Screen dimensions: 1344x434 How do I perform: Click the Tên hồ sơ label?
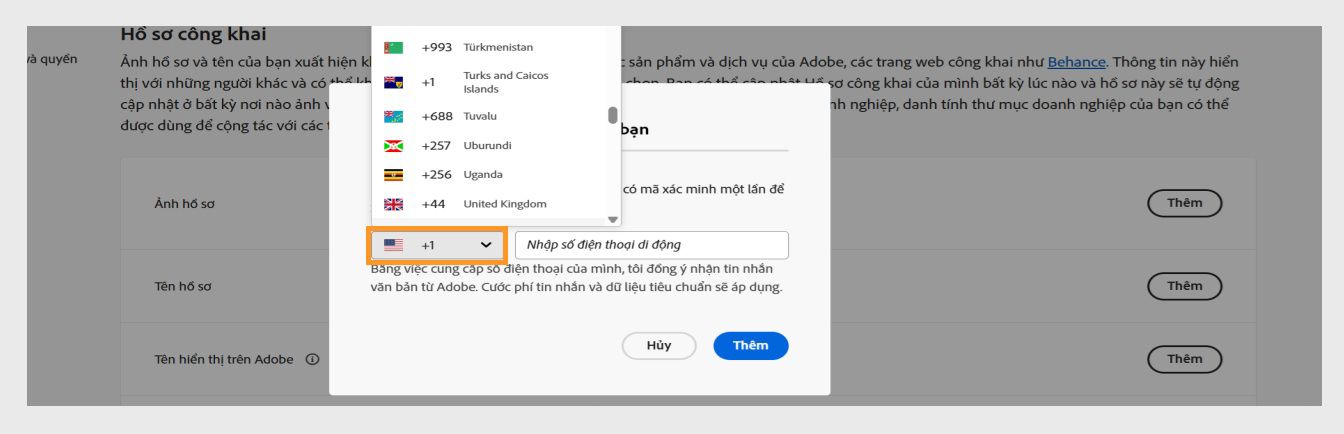tap(182, 286)
